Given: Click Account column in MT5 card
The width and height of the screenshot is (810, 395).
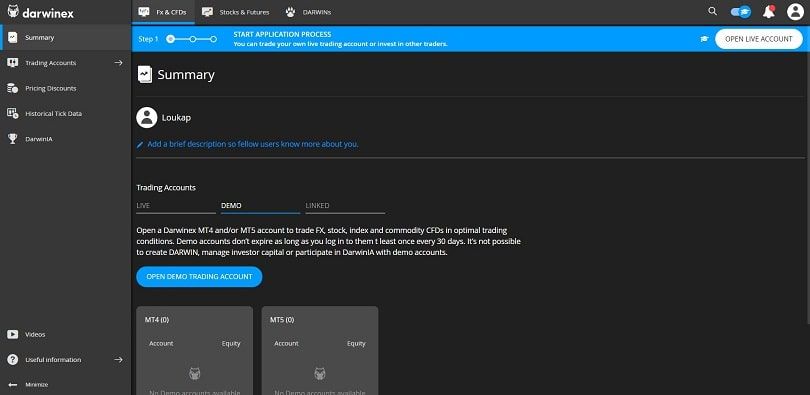Looking at the screenshot, I should pyautogui.click(x=286, y=343).
